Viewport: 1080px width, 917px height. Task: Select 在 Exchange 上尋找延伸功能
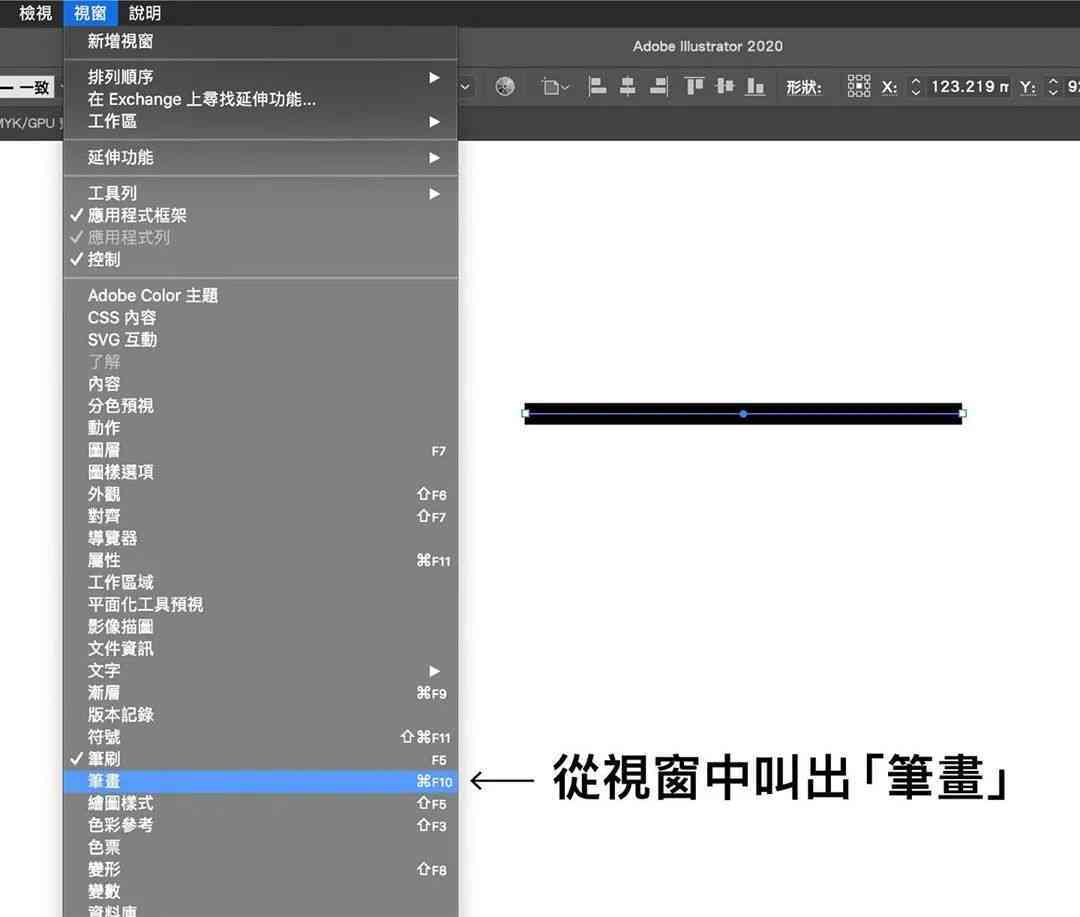tap(260, 99)
